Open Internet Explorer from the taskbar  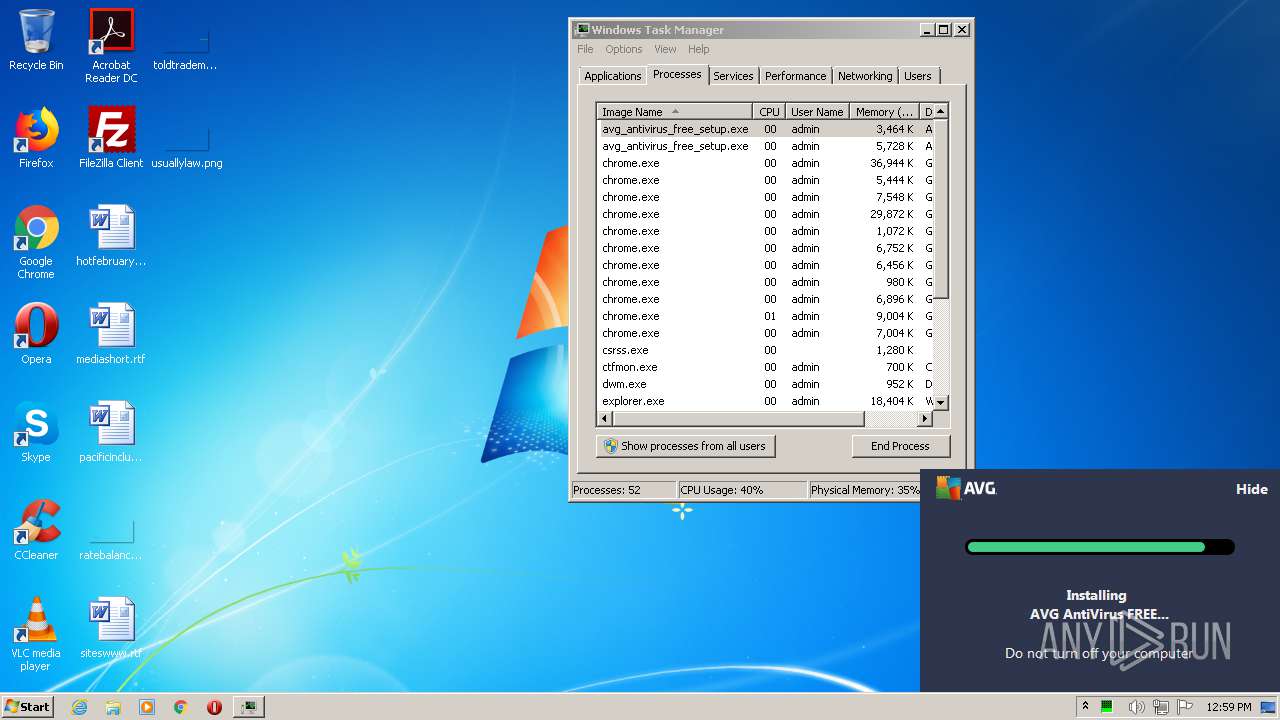point(79,707)
